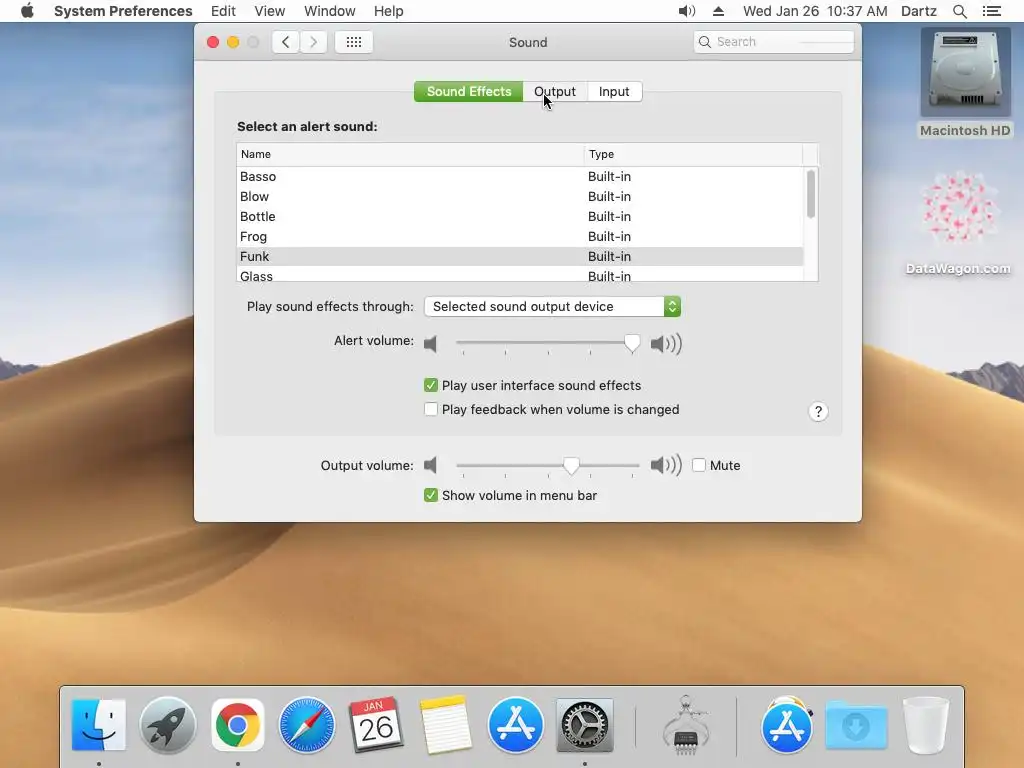Screen dimensions: 1024x768
Task: Launch Safari from the dock
Action: point(307,725)
